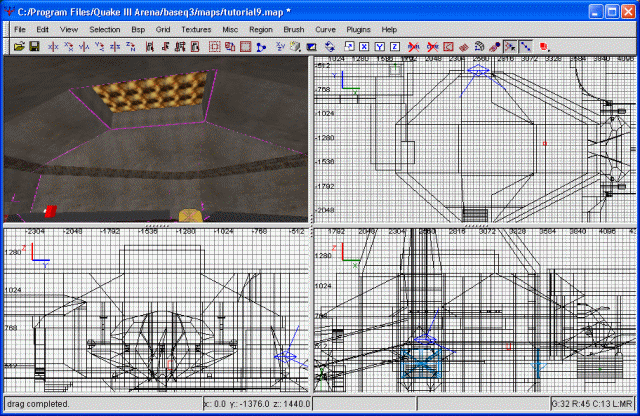Toggle the X axis scale lock
The image size is (640, 416).
pyautogui.click(x=364, y=47)
